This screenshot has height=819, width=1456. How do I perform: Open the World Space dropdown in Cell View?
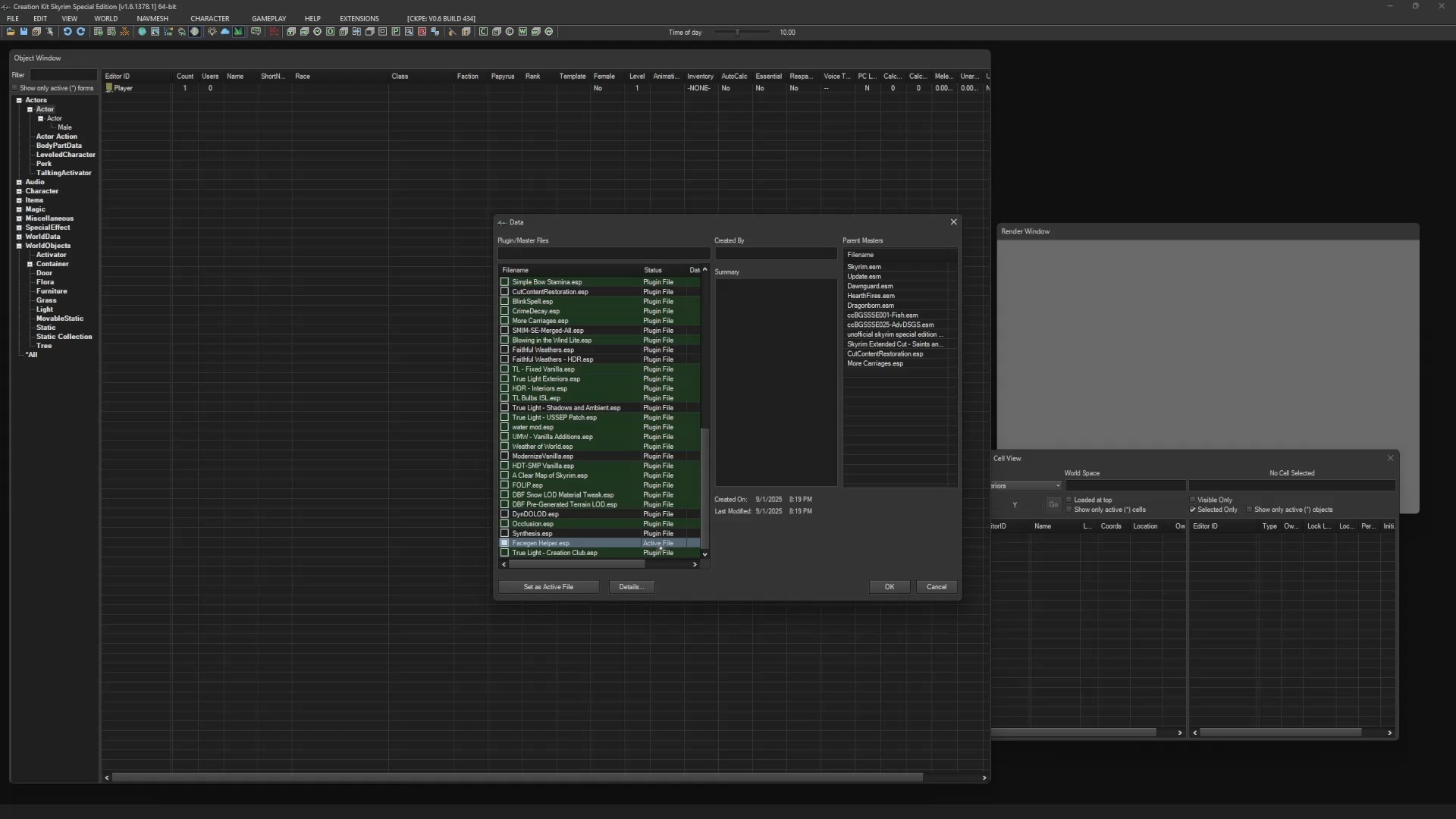[1057, 485]
